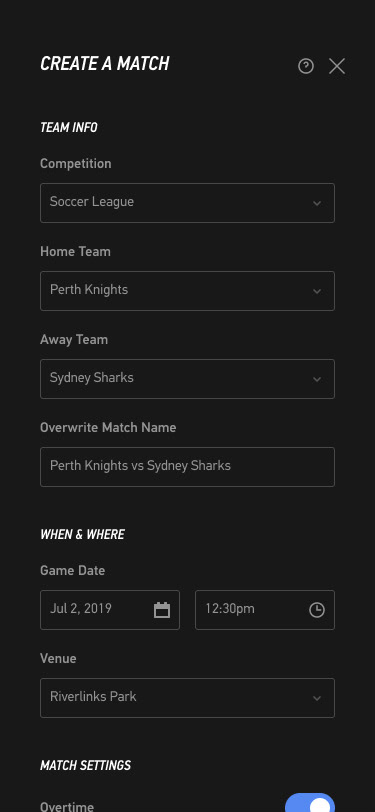Toggle the Overtime switch

pos(310,804)
